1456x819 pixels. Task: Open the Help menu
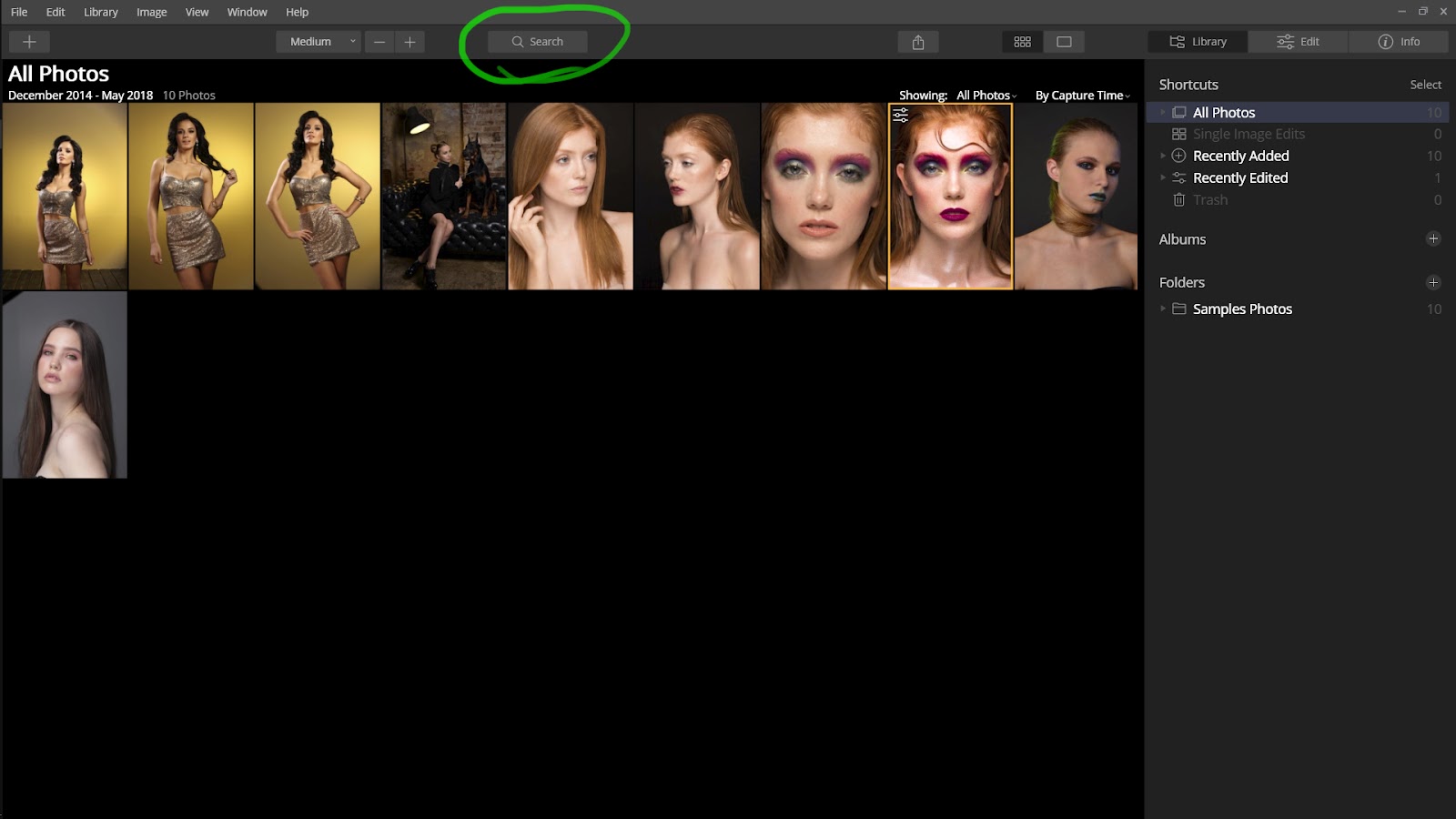[x=297, y=12]
